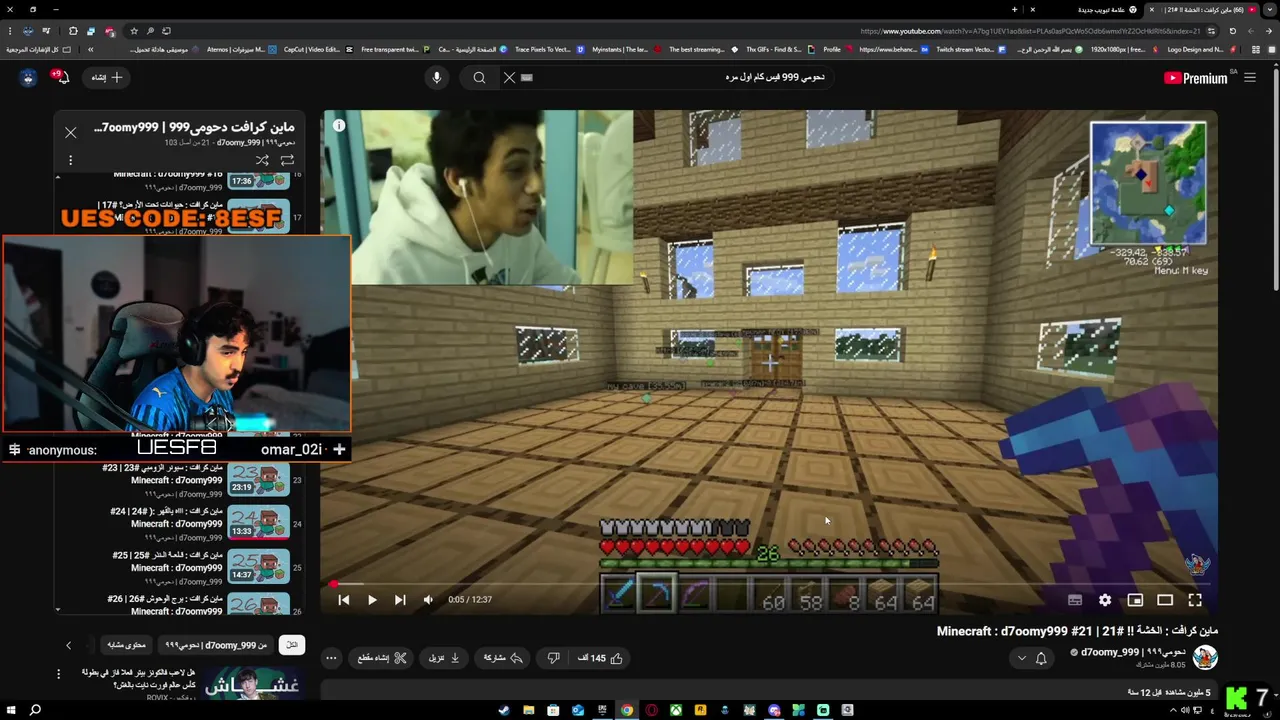Select the 'محتوى مشابه' filter chip
1280x720 pixels.
pos(126,645)
